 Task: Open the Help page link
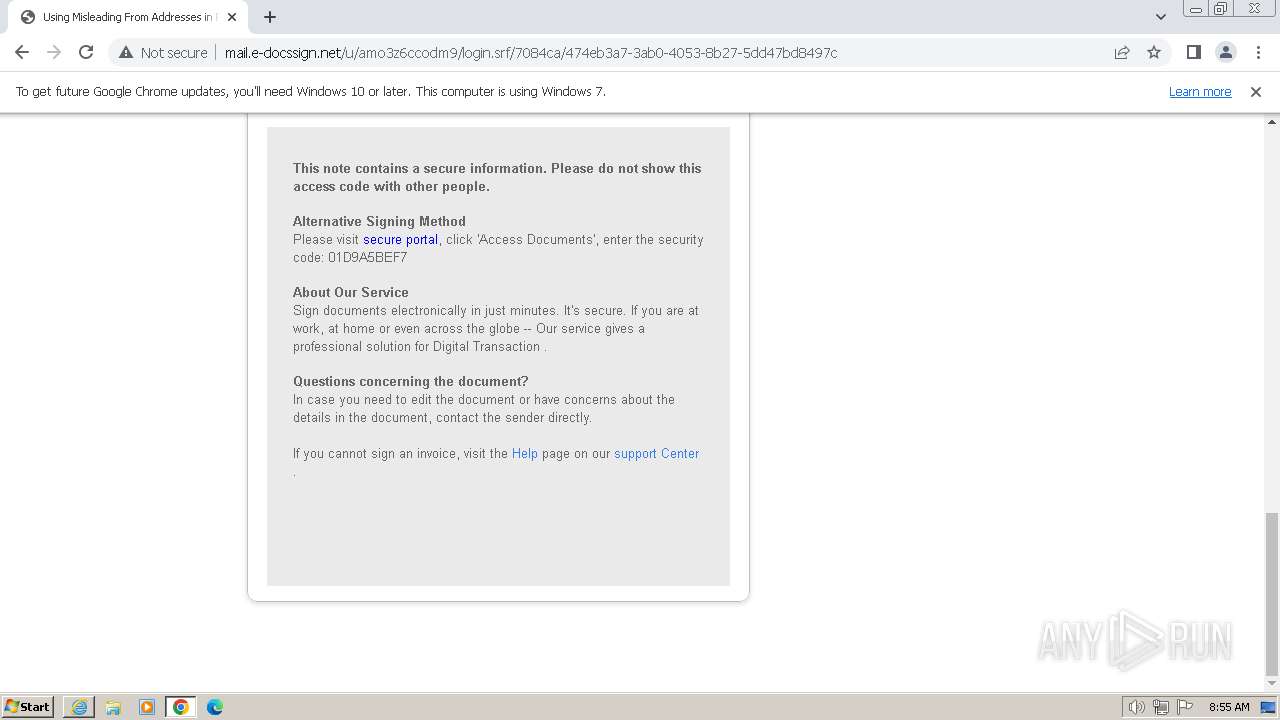[525, 453]
